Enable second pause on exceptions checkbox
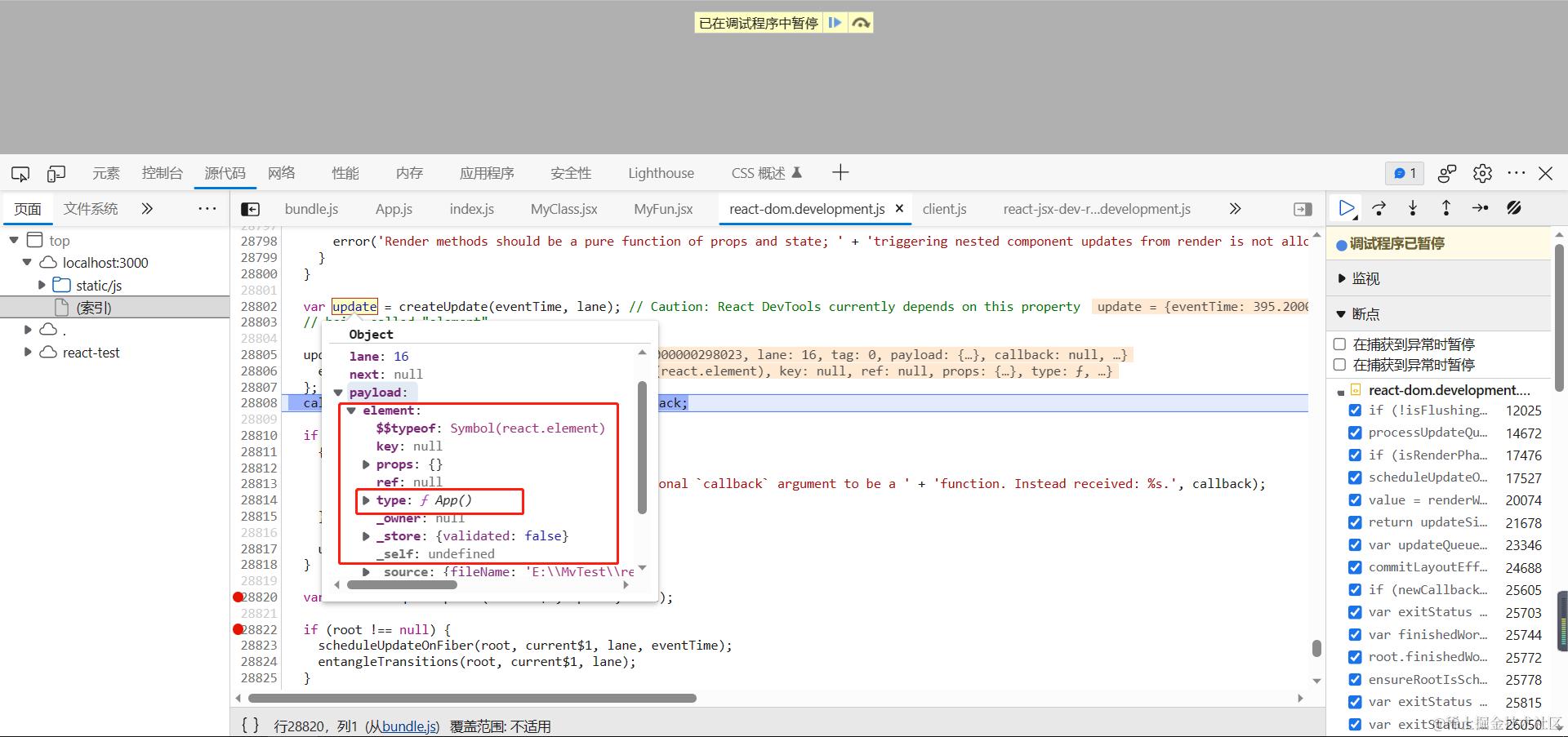 [x=1339, y=365]
